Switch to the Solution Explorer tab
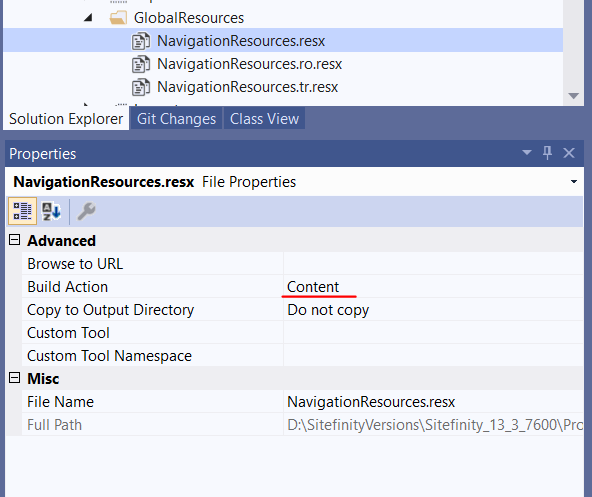The width and height of the screenshot is (592, 497). [66, 119]
